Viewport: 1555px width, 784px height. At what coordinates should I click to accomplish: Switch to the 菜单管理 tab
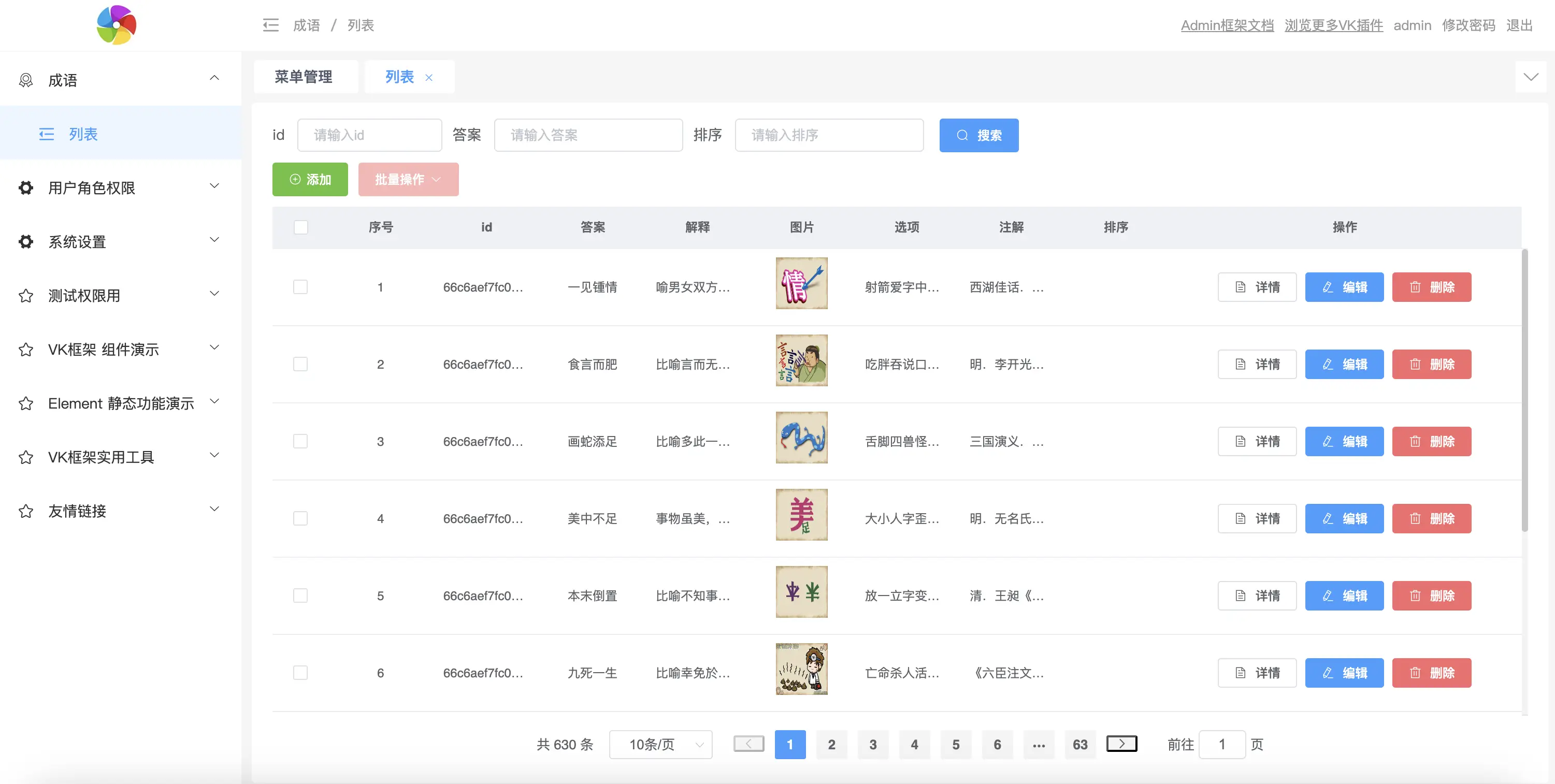click(x=304, y=77)
